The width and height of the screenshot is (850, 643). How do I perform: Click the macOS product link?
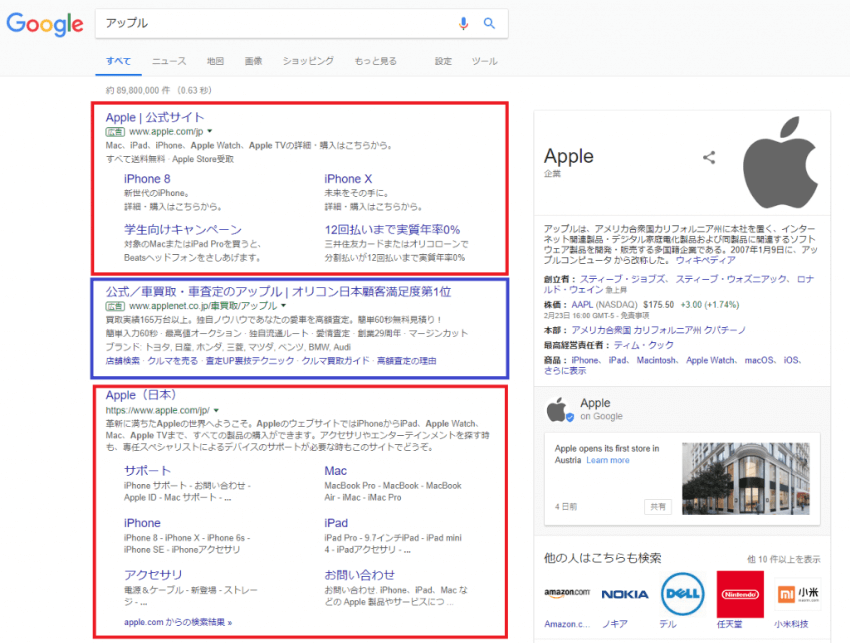click(758, 361)
